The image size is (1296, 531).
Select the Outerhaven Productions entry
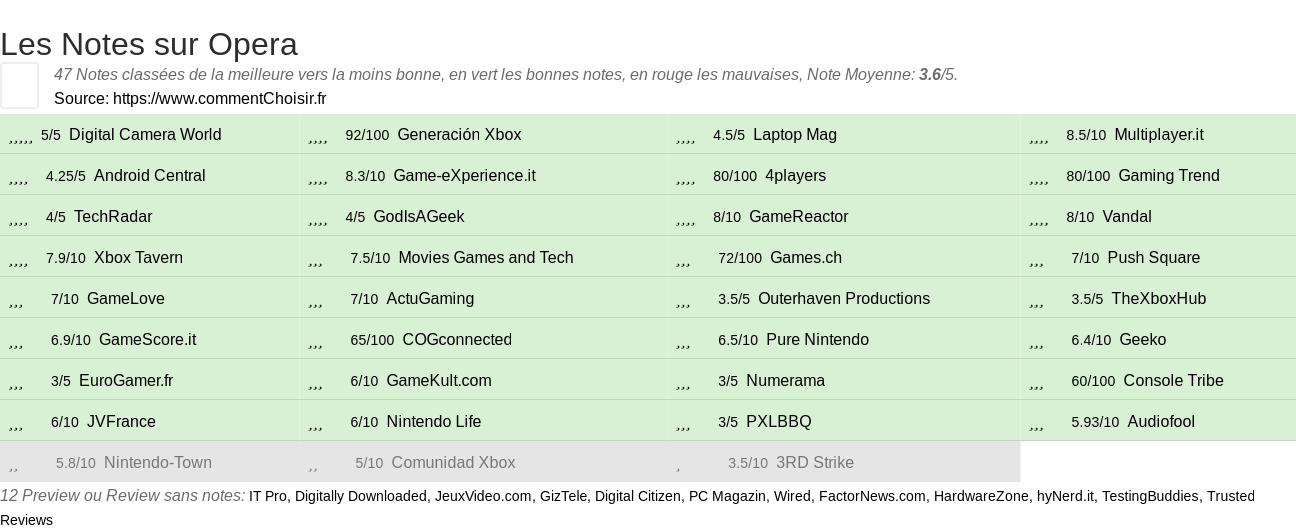(844, 299)
